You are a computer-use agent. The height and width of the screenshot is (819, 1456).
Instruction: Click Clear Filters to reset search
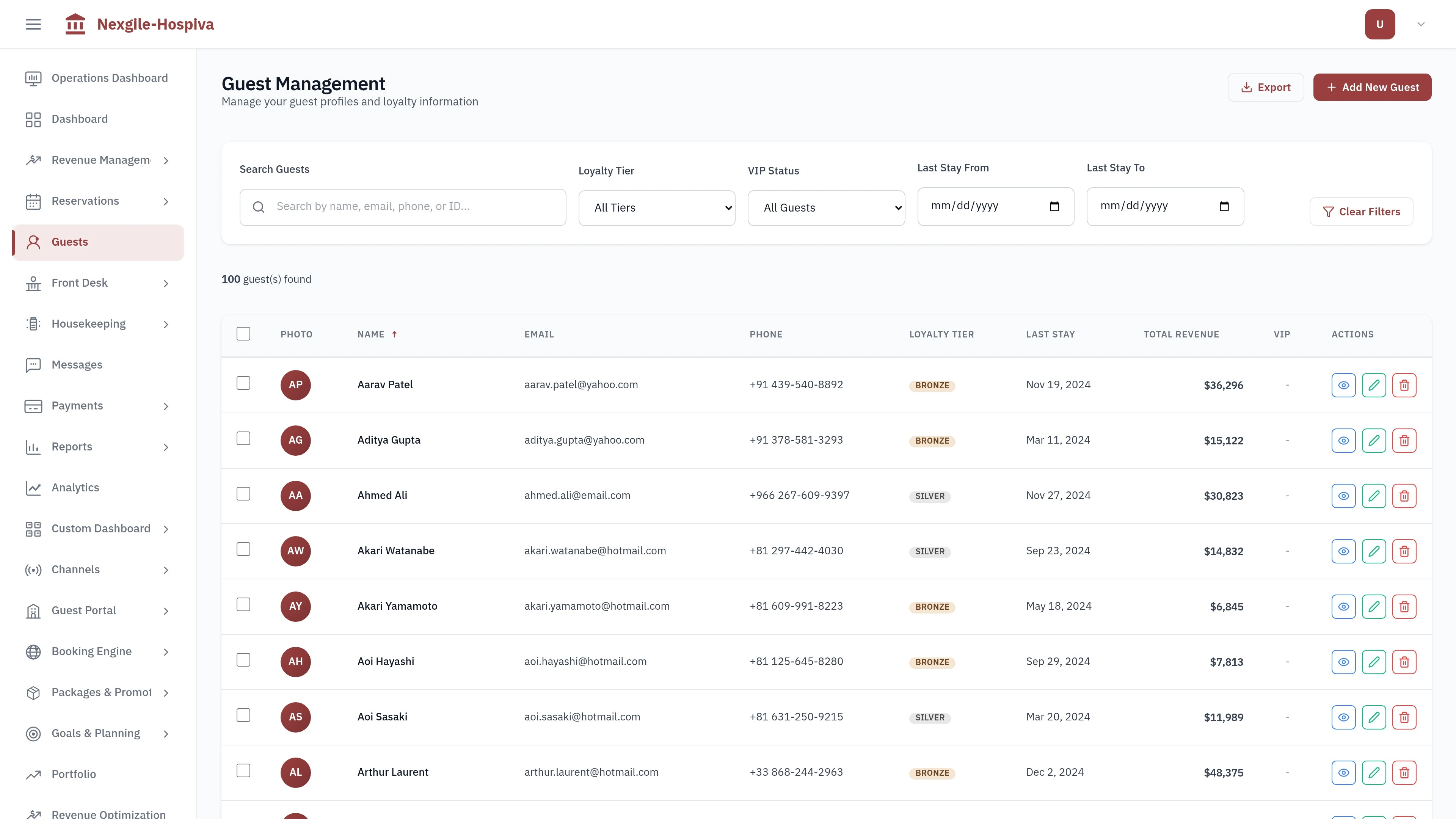point(1361,212)
